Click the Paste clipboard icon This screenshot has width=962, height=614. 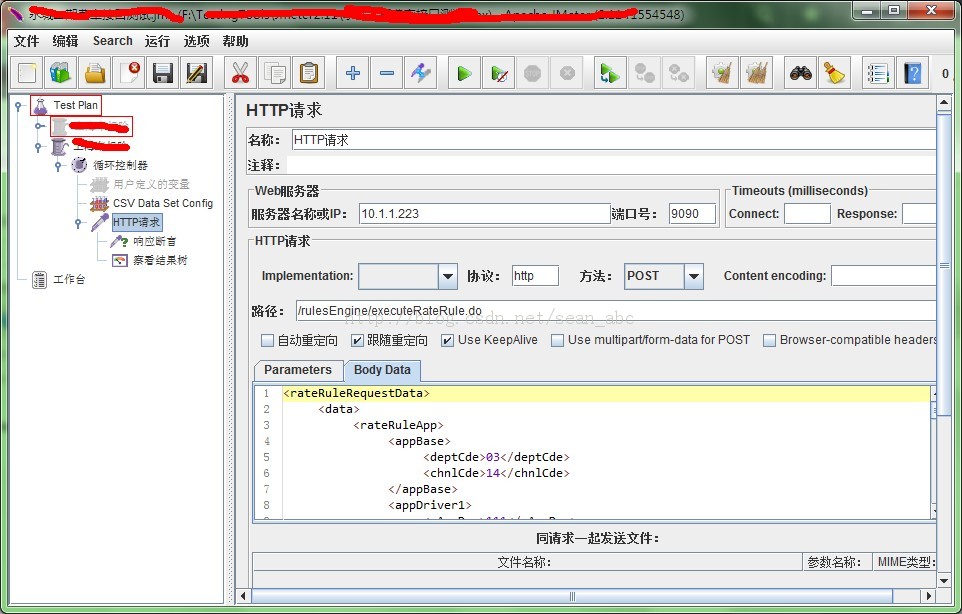point(309,73)
